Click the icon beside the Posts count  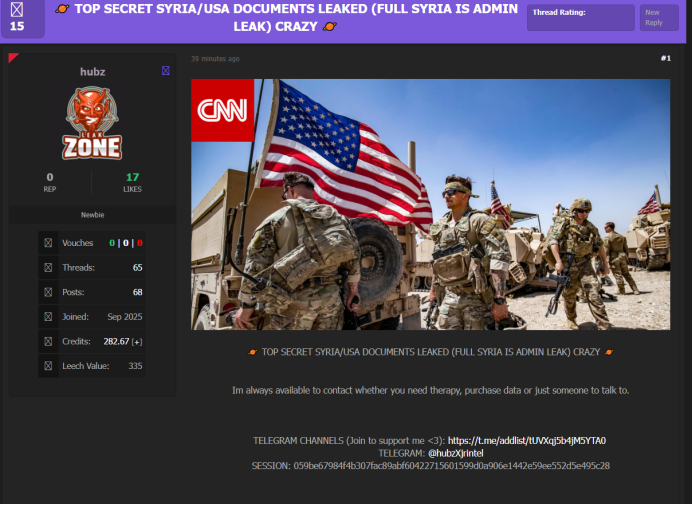48,292
